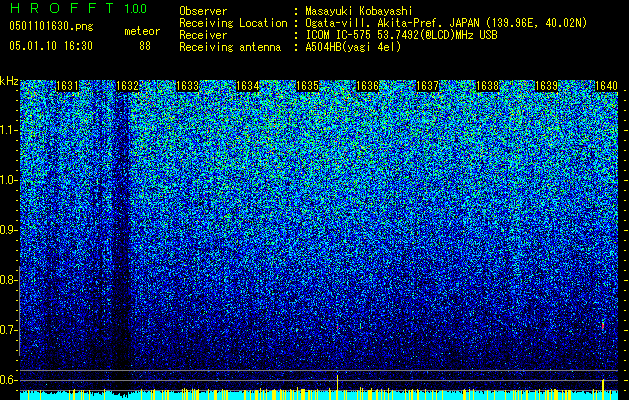Click antenna text A504HB(yagi 4el)
The height and width of the screenshot is (400, 629).
pyautogui.click(x=353, y=47)
